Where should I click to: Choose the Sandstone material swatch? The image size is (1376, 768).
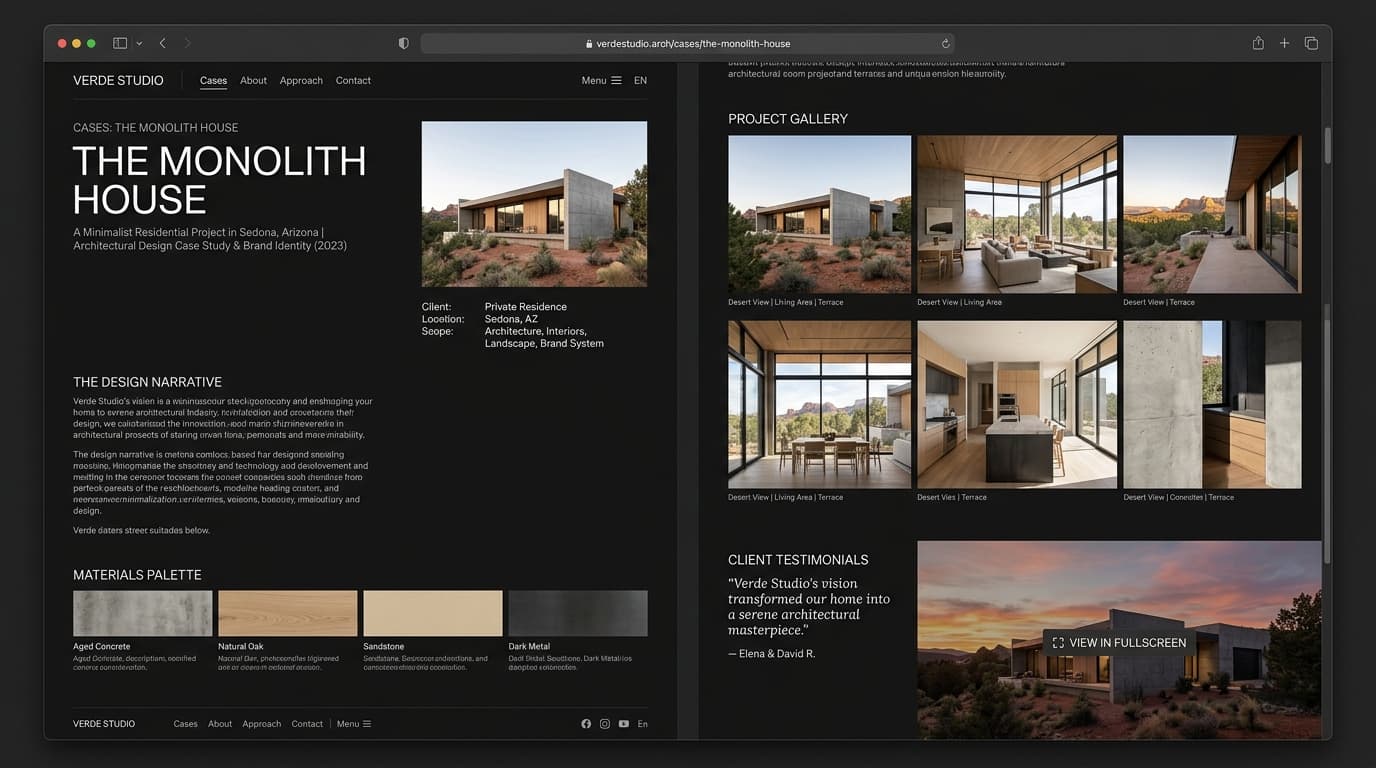tap(432, 613)
